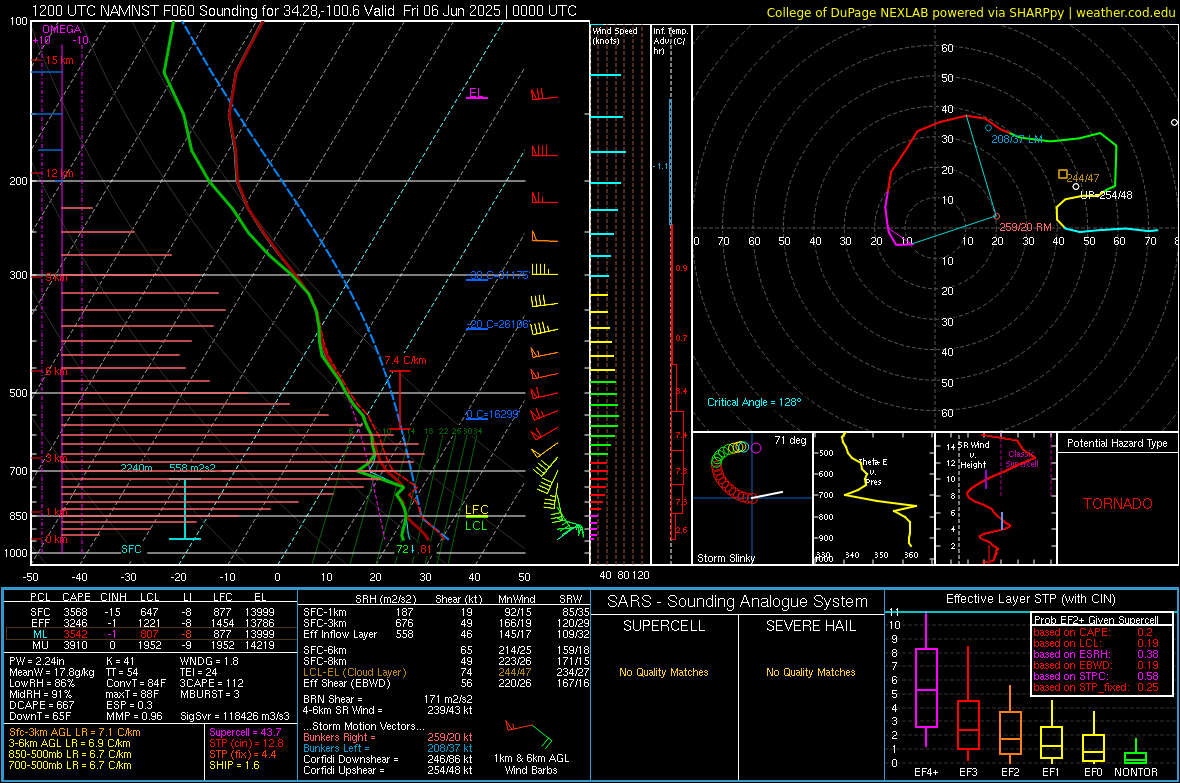The height and width of the screenshot is (783, 1180).
Task: Click the SigSvr = 118426 m3/s3 value
Action: (235, 717)
